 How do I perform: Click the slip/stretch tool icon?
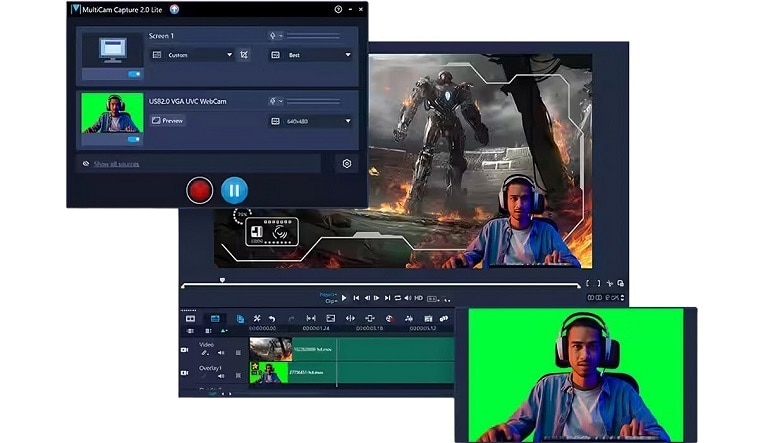[311, 319]
